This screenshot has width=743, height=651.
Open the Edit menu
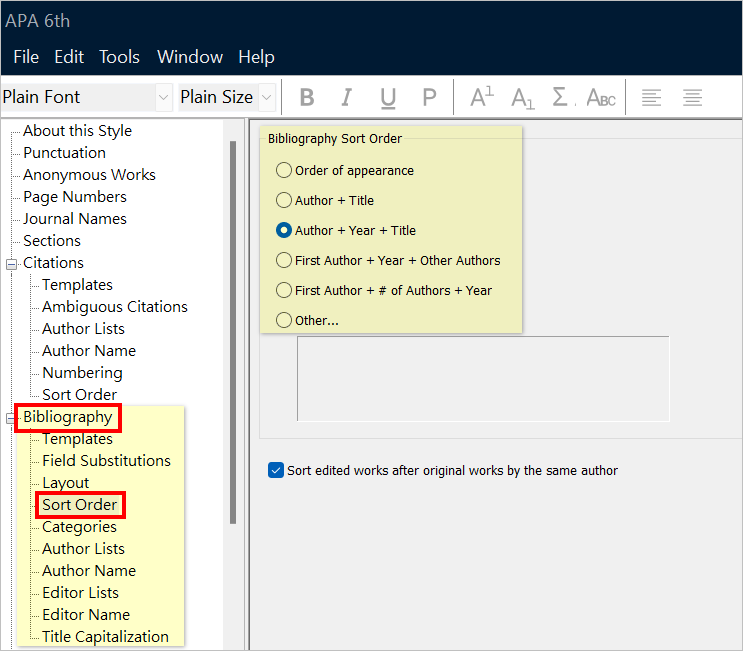click(69, 57)
